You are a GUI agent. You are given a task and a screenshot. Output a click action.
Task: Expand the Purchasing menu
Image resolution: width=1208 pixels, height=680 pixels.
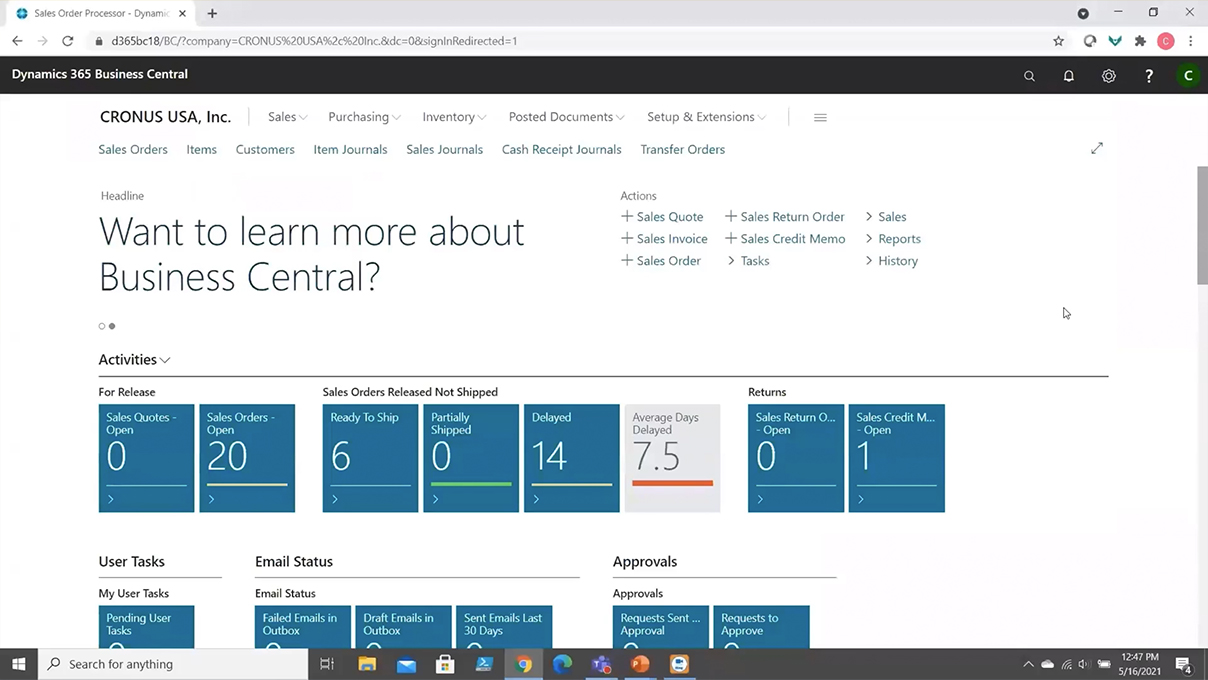click(x=365, y=117)
